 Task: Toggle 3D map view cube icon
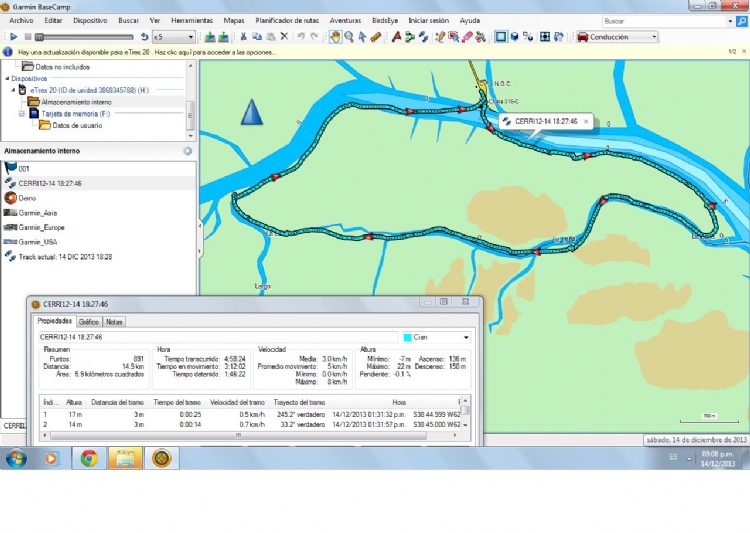click(515, 37)
